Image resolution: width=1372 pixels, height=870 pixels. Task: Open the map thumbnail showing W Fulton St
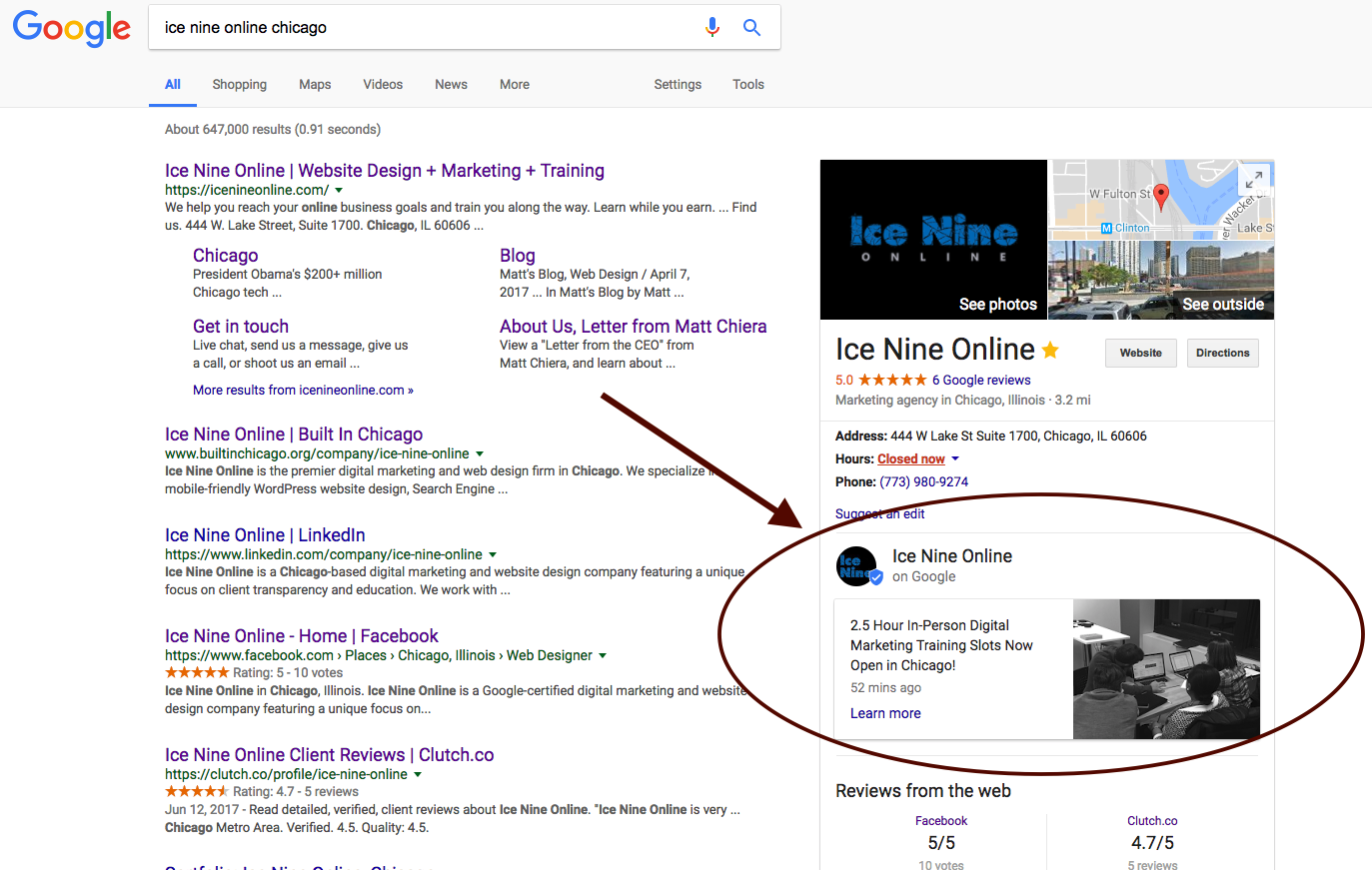(1161, 199)
